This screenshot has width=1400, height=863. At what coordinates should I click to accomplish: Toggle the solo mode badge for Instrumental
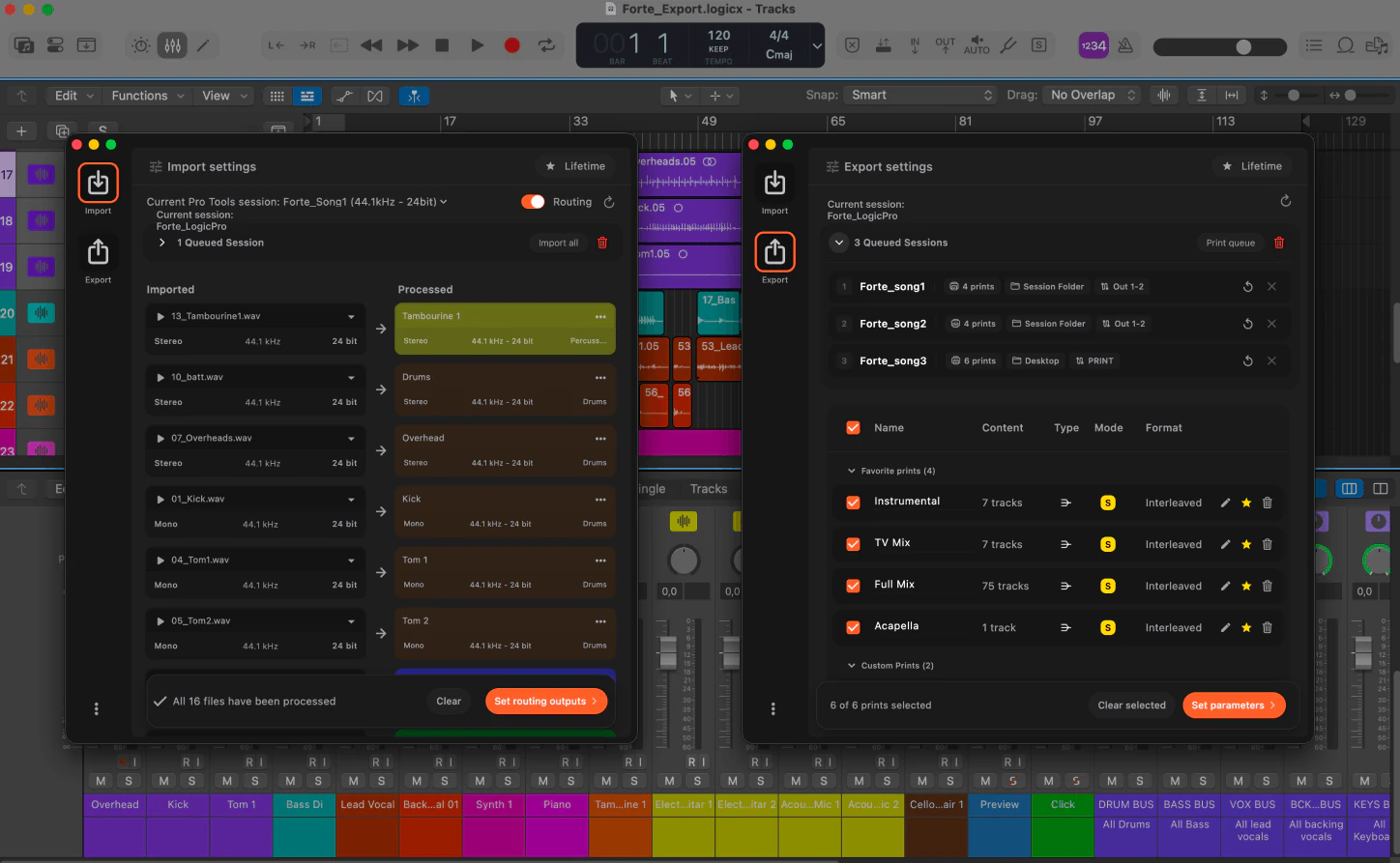tap(1108, 503)
